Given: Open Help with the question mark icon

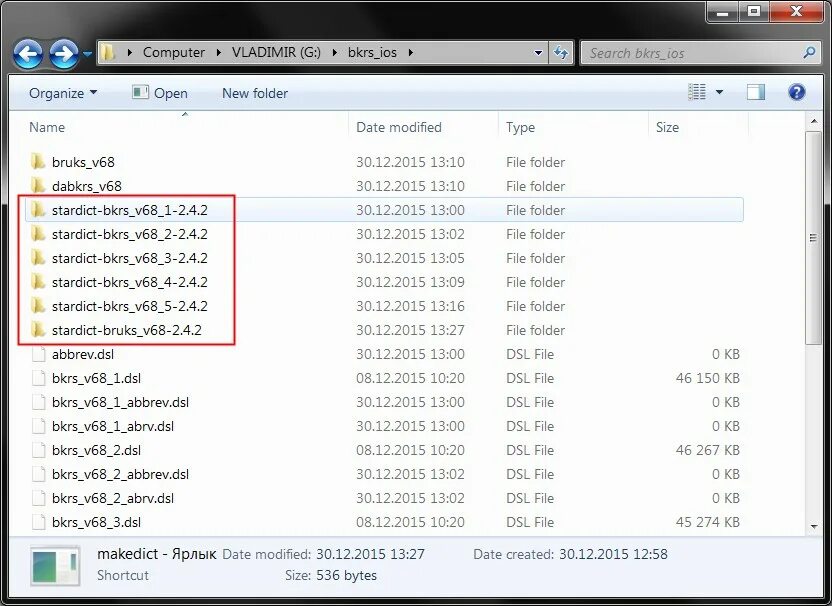Looking at the screenshot, I should point(796,92).
